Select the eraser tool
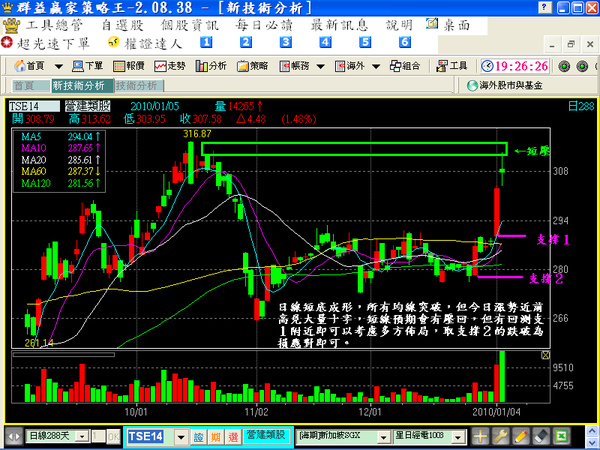The width and height of the screenshot is (600, 450). [x=541, y=436]
